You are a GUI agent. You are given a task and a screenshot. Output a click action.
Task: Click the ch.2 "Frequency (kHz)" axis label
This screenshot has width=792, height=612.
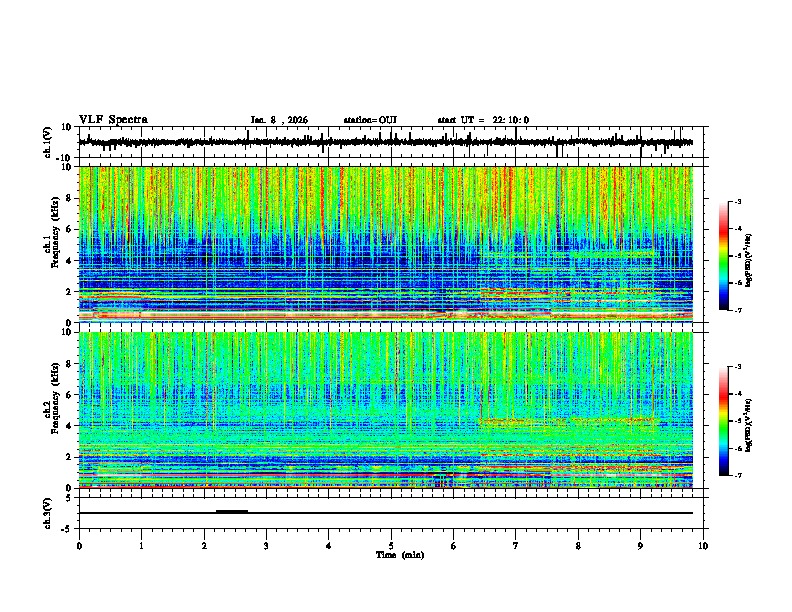[x=55, y=398]
